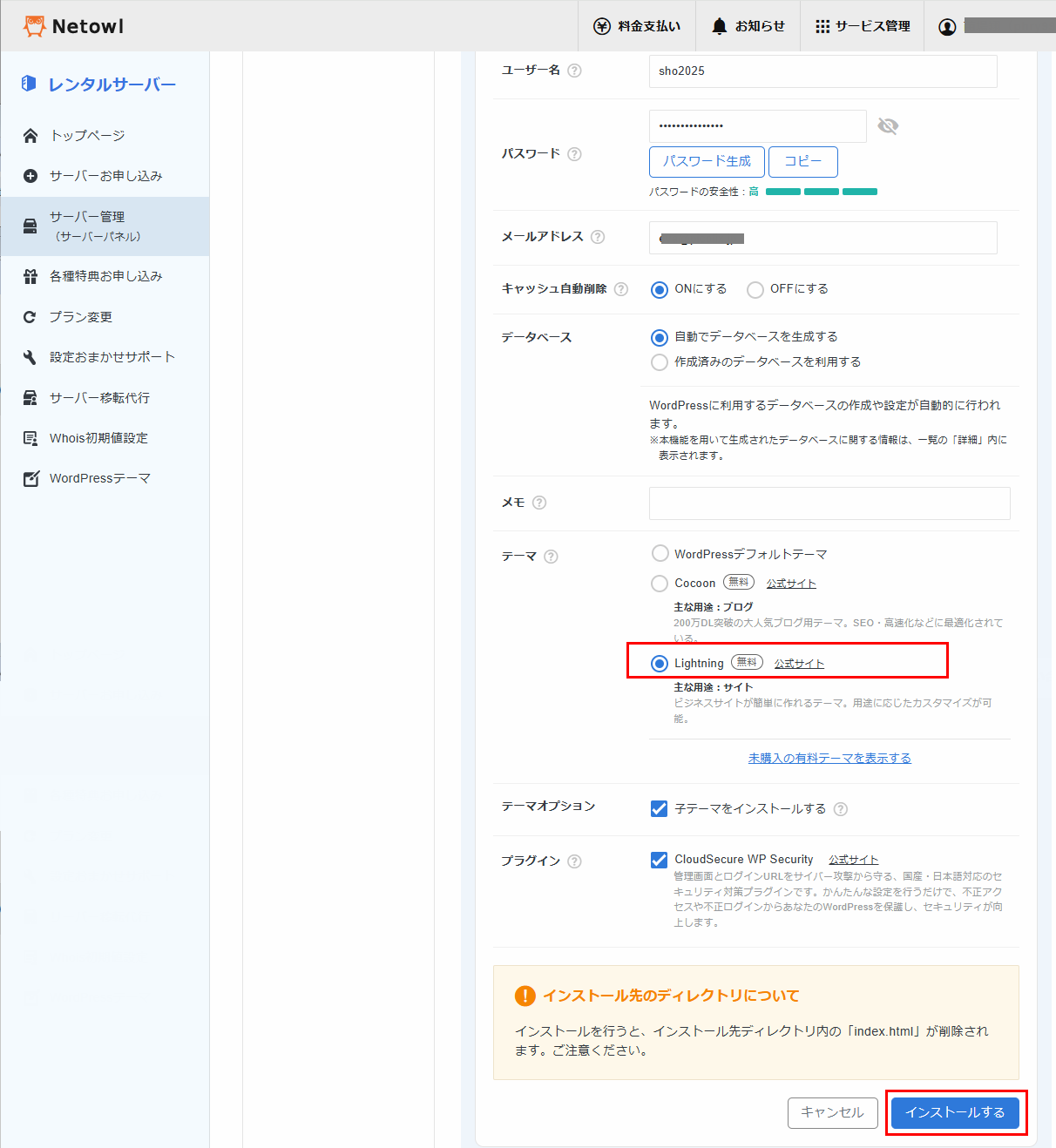Select 作成済みのデータベースを利用する option
1056x1148 pixels.
[x=660, y=362]
